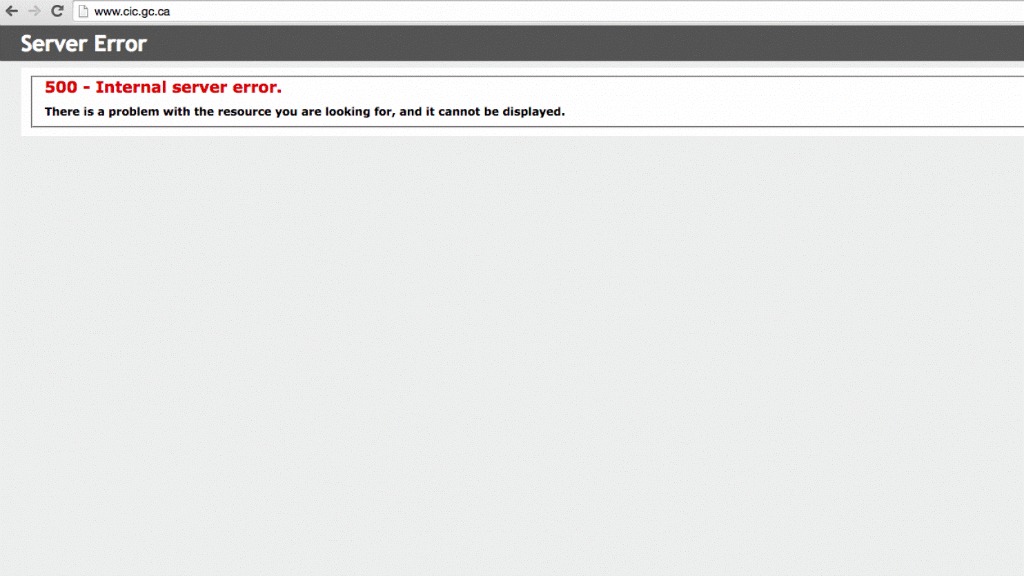Reload the page with the refresh icon
The height and width of the screenshot is (576, 1024).
coord(58,11)
